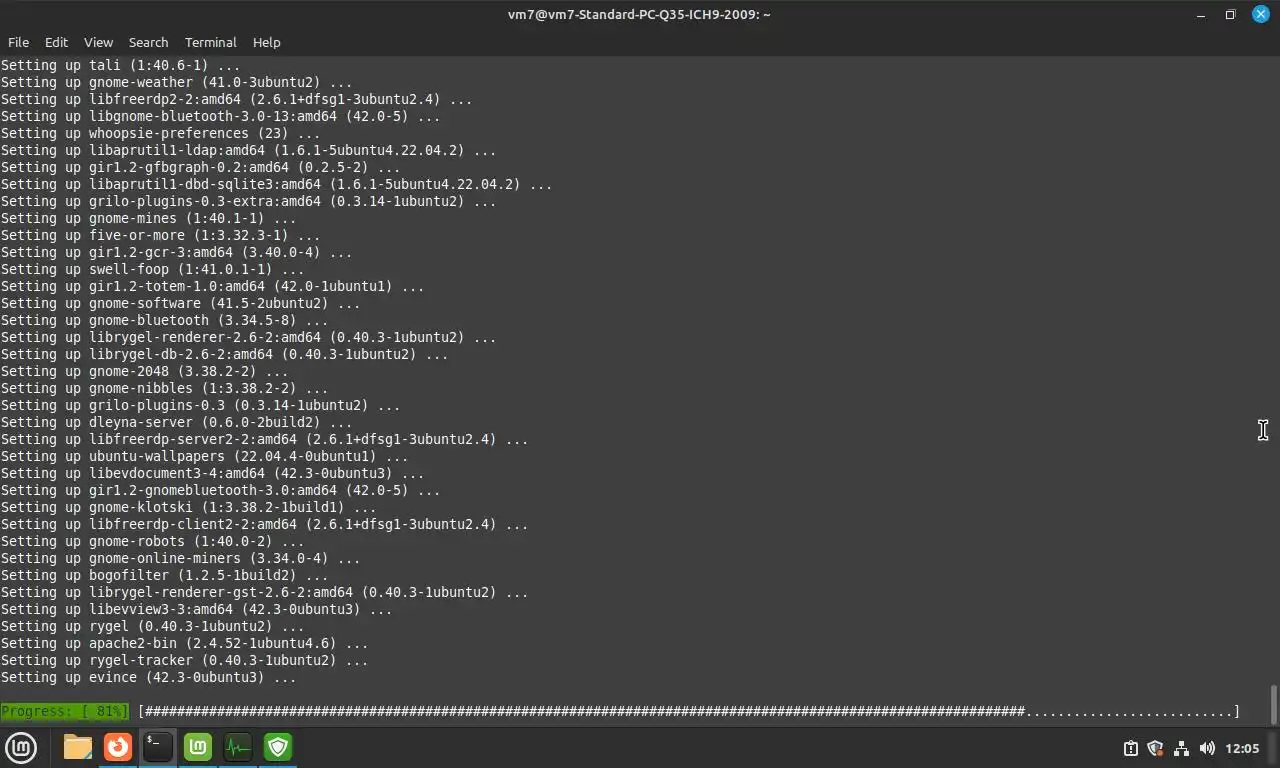This screenshot has height=768, width=1280.
Task: Open the green shield Update Manager icon
Action: click(x=278, y=747)
